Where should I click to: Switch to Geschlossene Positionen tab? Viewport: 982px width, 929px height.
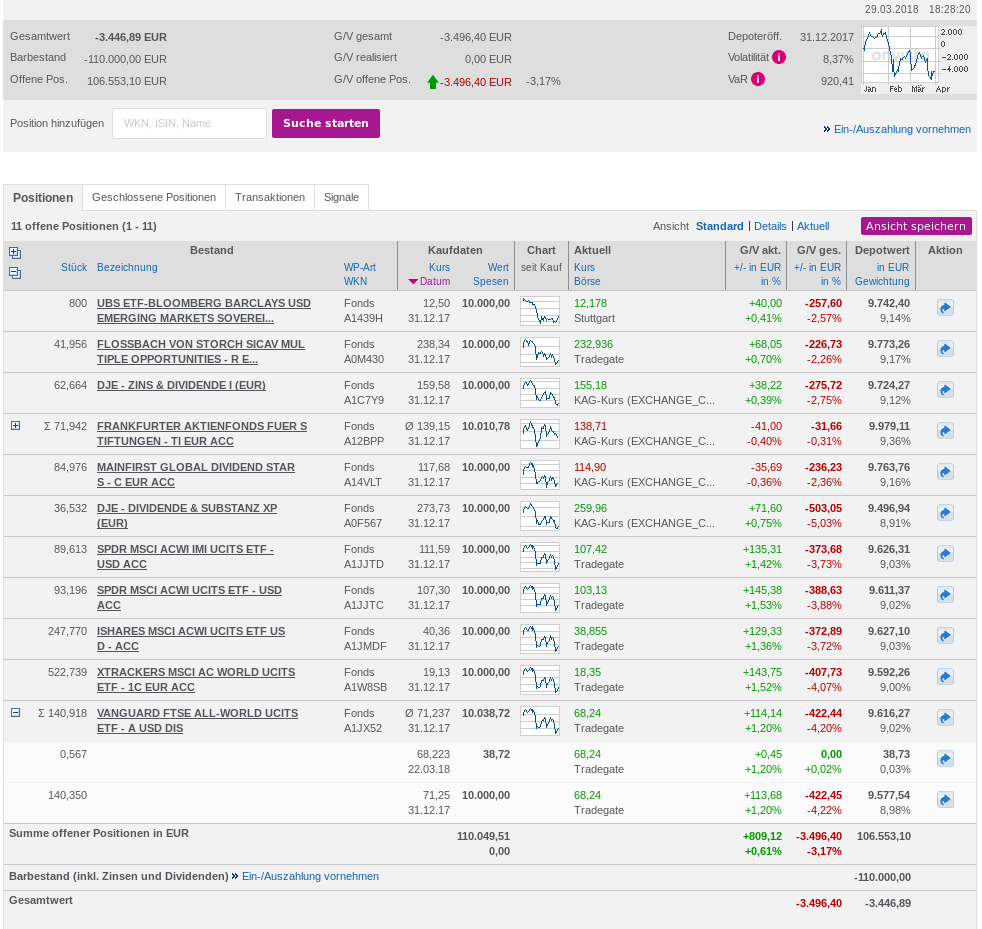click(x=153, y=197)
